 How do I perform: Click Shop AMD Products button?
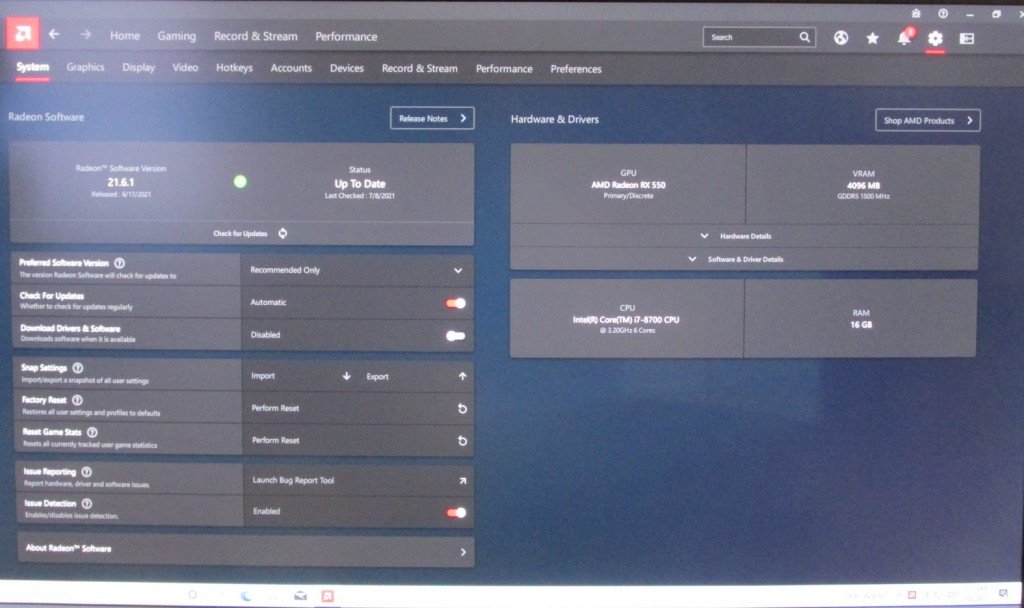[x=927, y=120]
